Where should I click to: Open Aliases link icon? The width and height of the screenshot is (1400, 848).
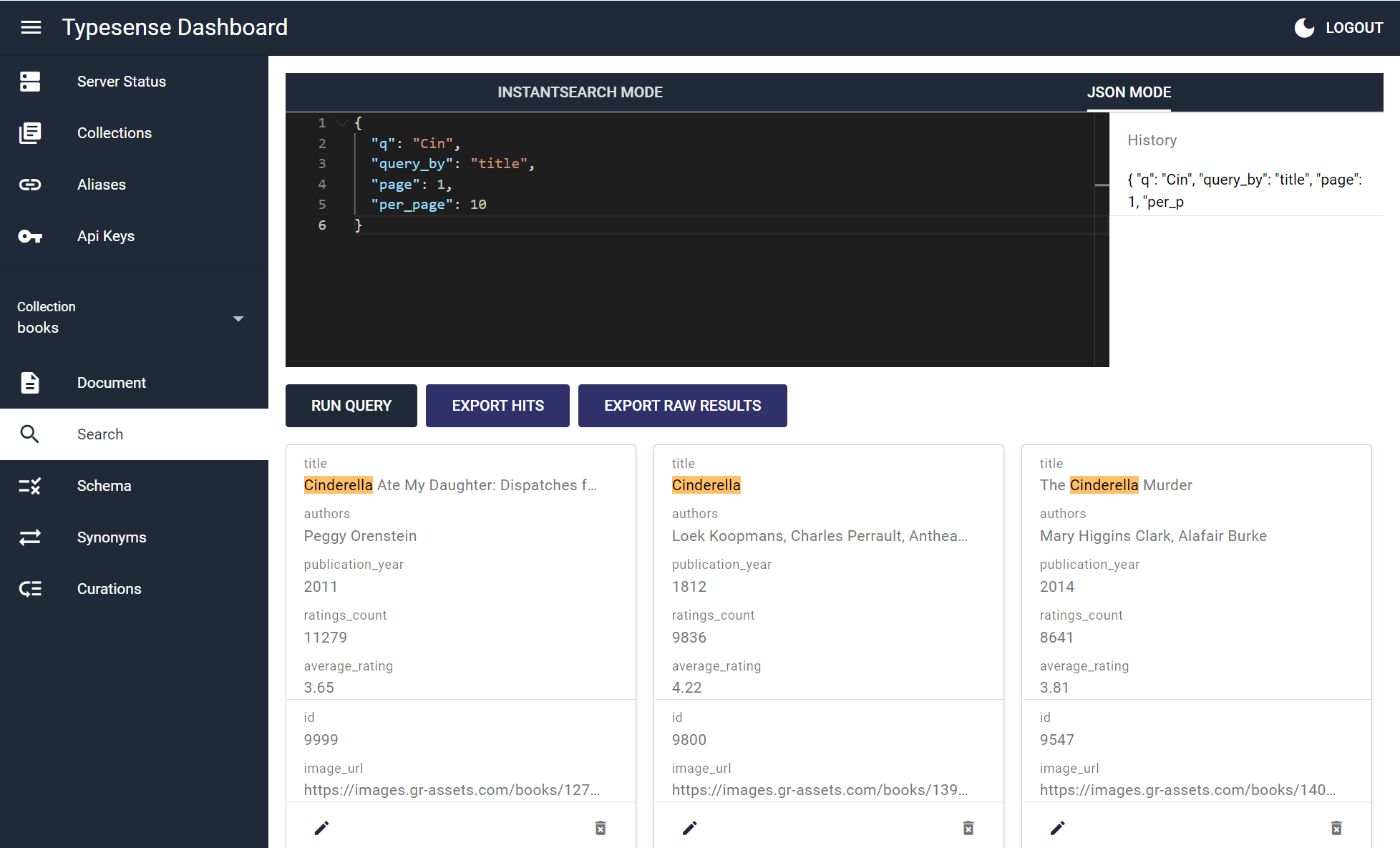click(x=30, y=185)
